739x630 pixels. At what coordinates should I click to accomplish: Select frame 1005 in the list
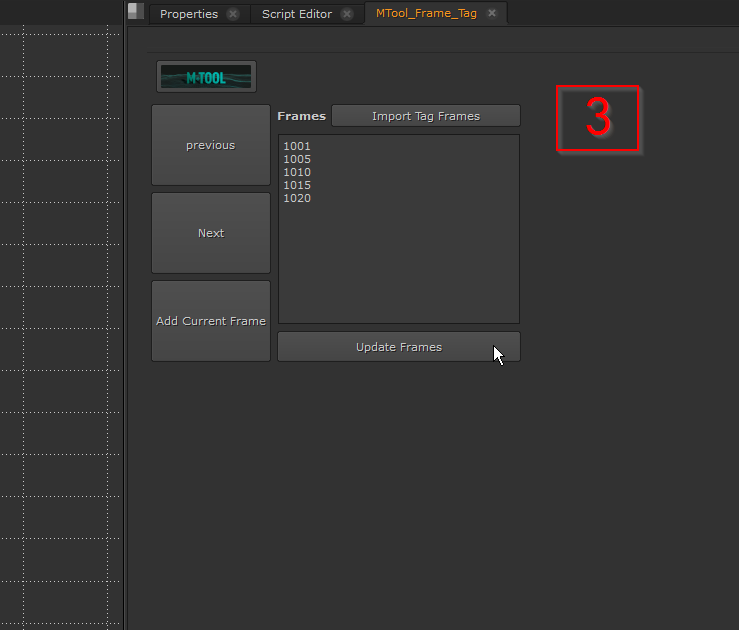(x=297, y=160)
